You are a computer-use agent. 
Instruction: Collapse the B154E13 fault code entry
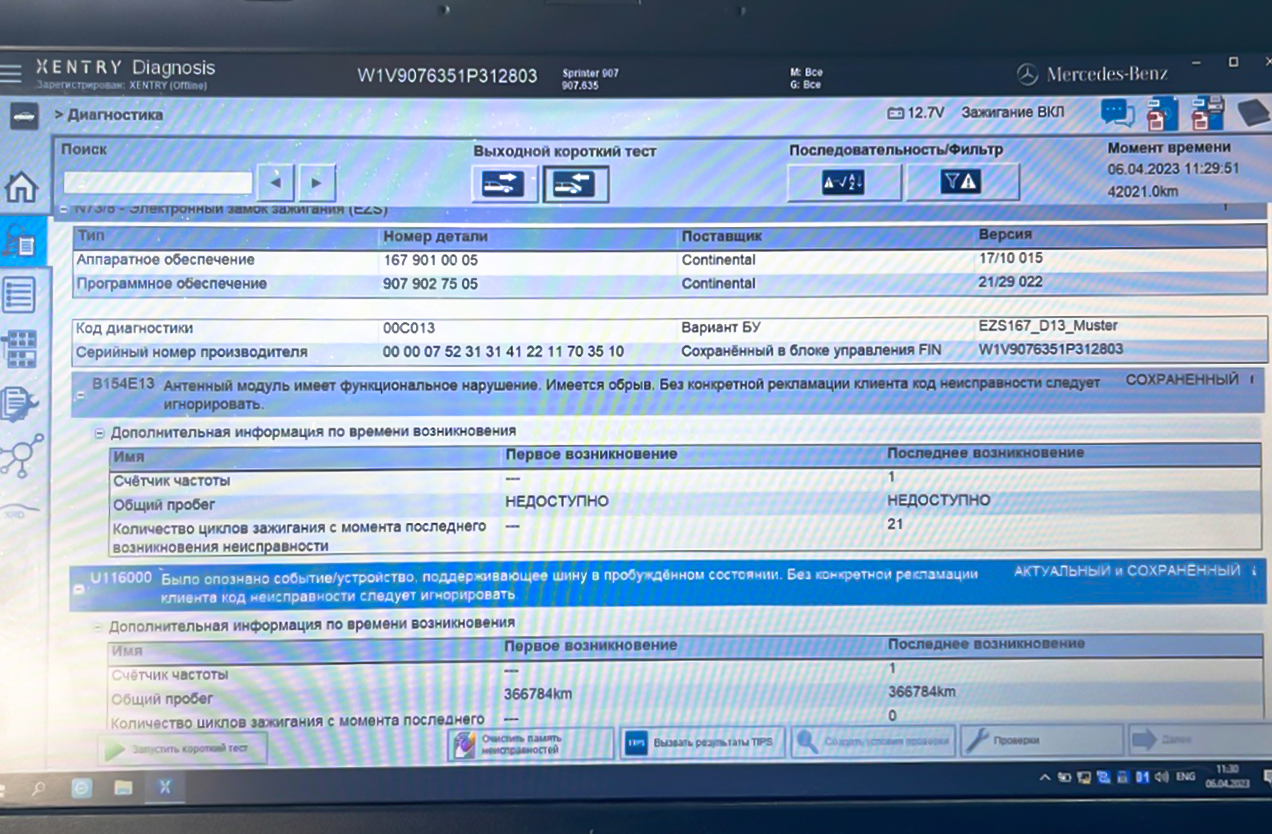click(78, 396)
